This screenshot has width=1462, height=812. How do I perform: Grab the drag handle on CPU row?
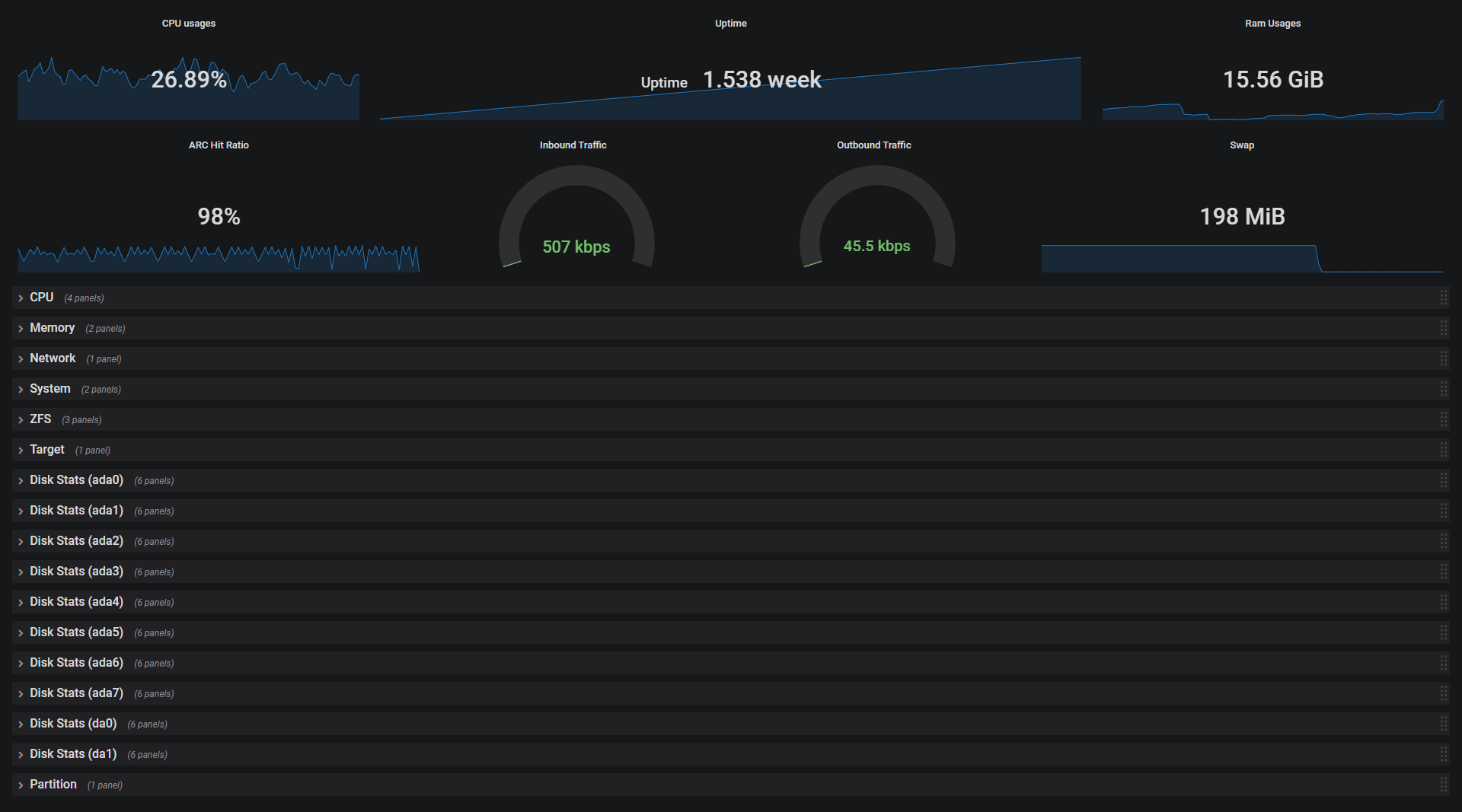pos(1443,298)
